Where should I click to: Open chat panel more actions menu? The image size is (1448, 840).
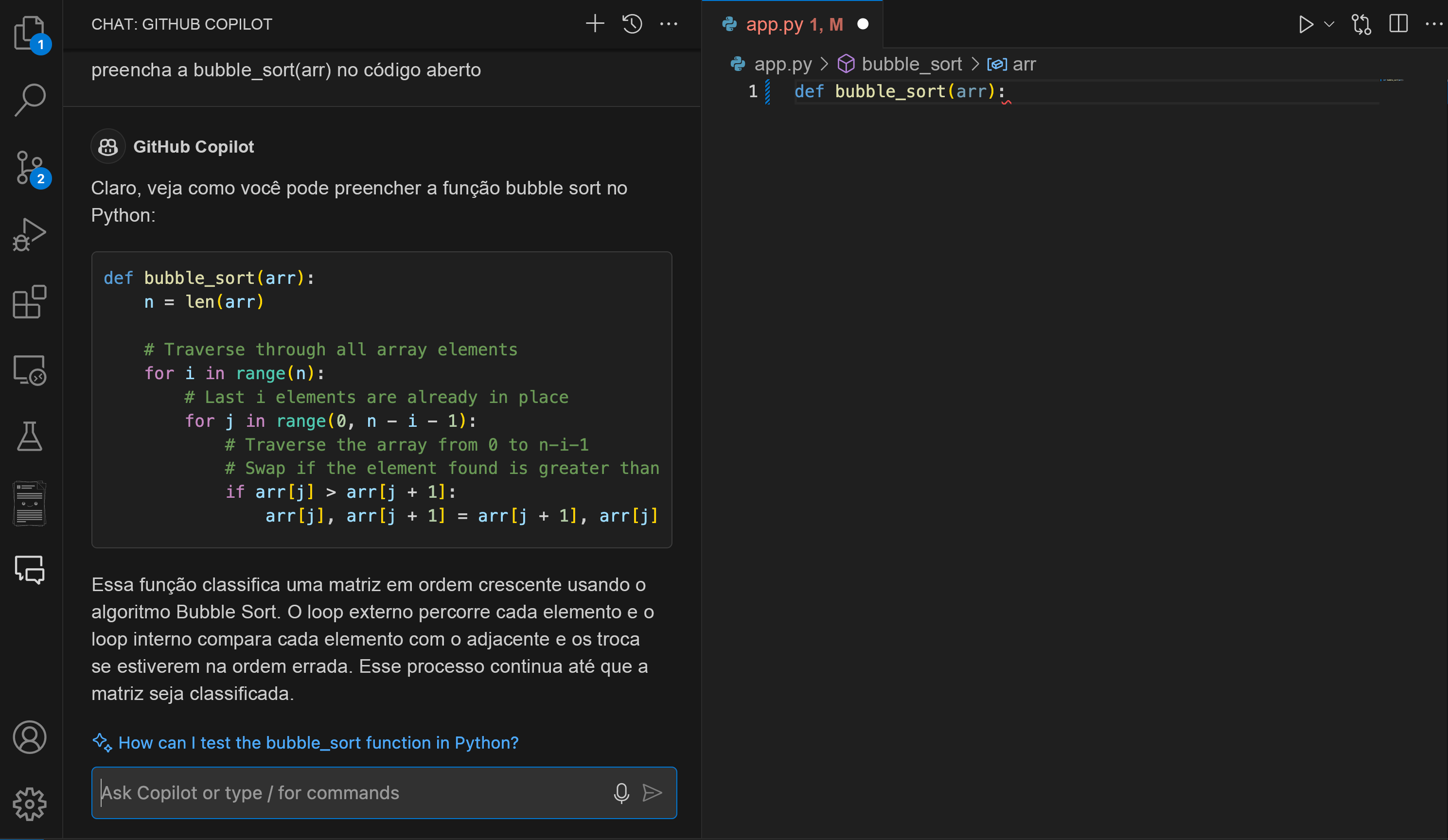[669, 24]
